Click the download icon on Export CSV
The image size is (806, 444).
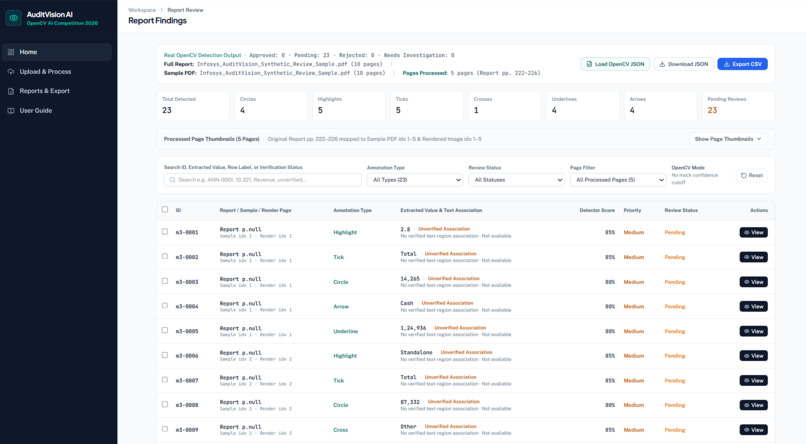click(726, 64)
